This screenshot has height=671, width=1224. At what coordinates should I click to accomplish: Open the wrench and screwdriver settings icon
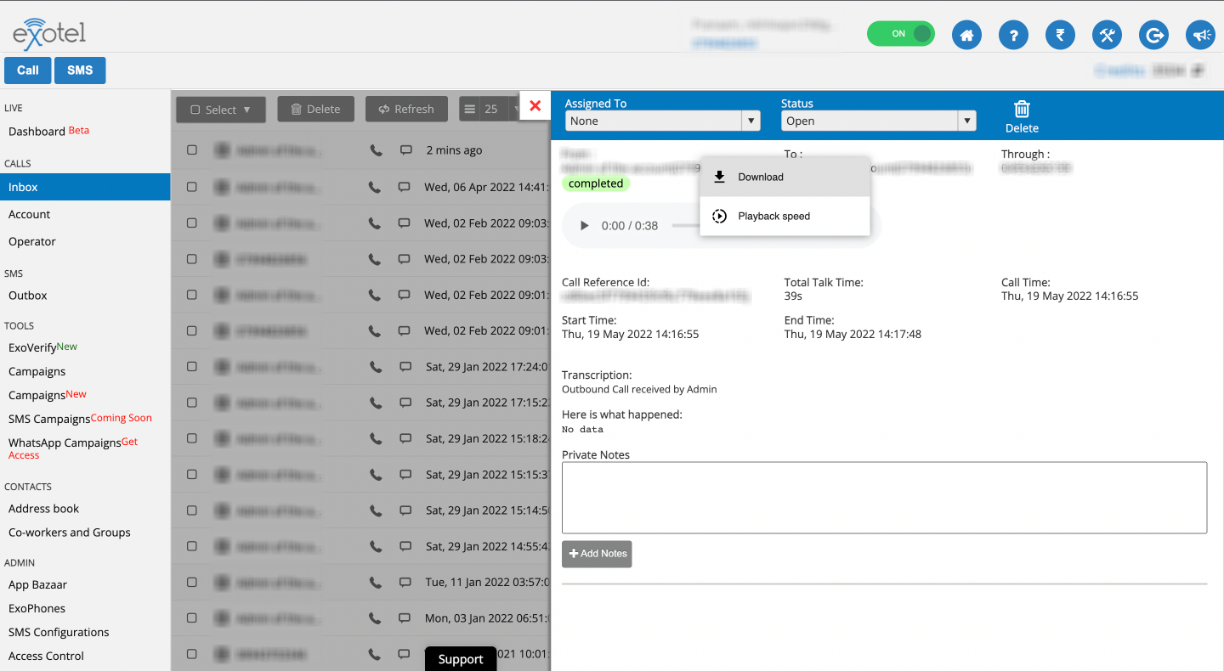(x=1107, y=35)
